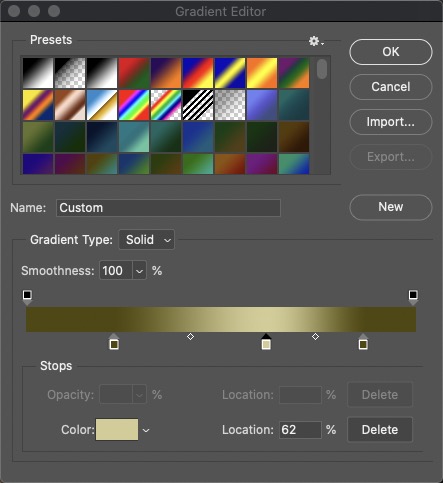The width and height of the screenshot is (443, 483).
Task: Choose the black diagonal stripes transparent preset
Action: point(198,105)
